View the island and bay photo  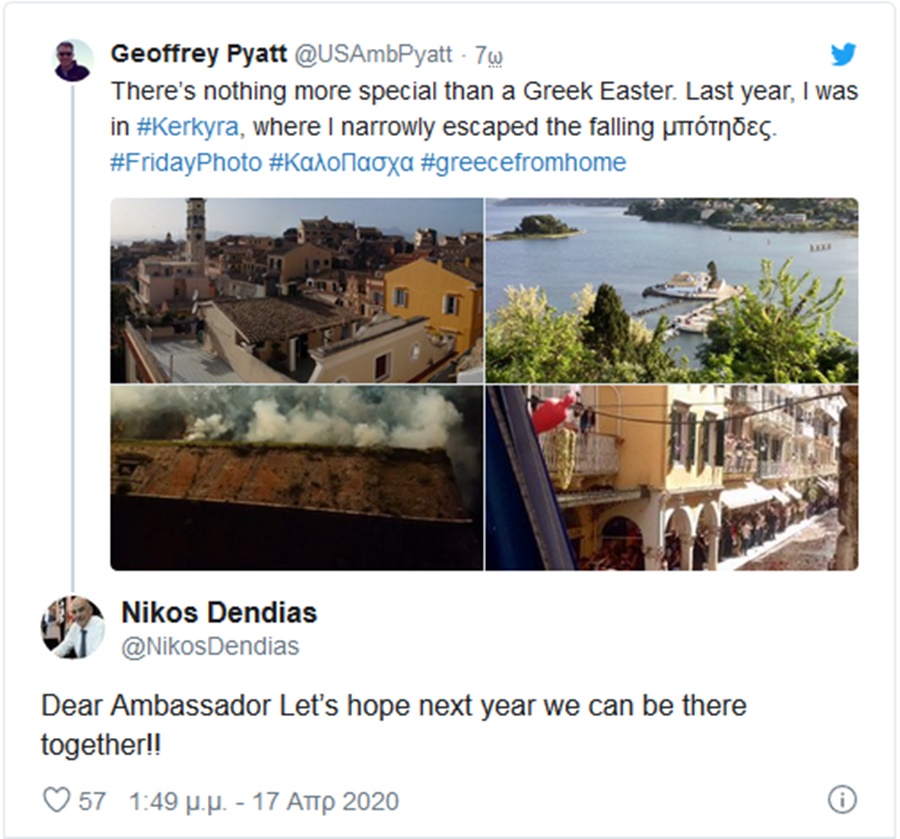click(x=672, y=290)
